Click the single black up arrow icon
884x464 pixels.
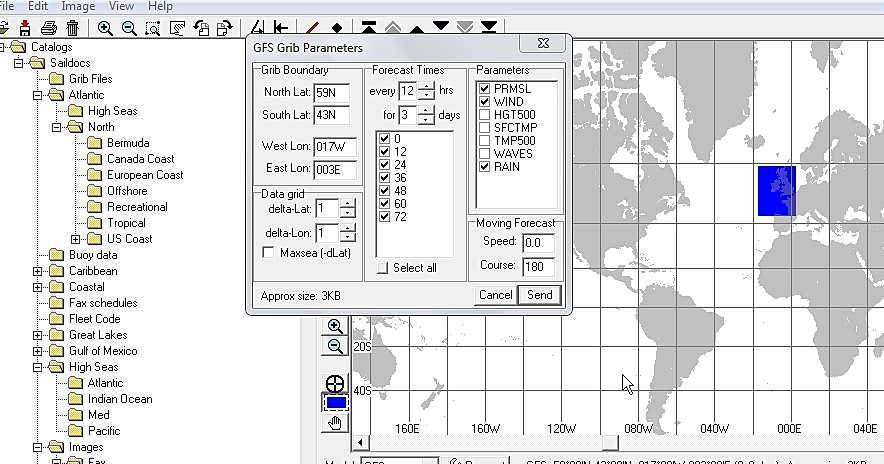point(417,29)
